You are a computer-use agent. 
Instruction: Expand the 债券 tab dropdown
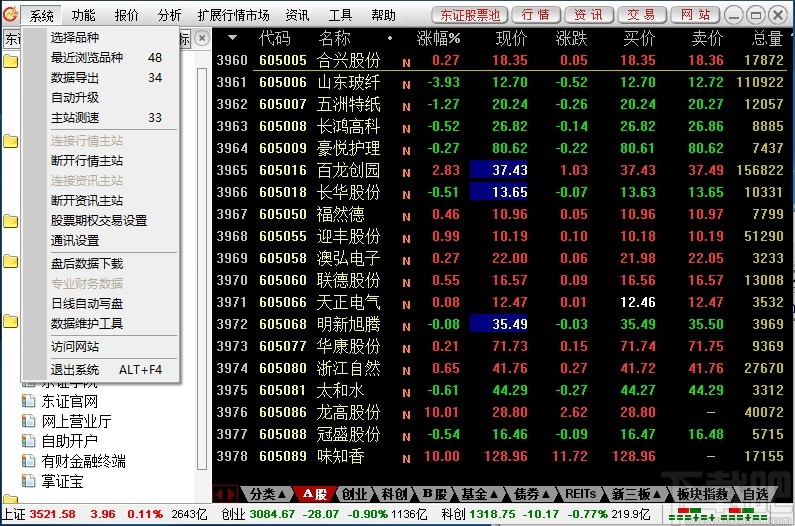(546, 494)
